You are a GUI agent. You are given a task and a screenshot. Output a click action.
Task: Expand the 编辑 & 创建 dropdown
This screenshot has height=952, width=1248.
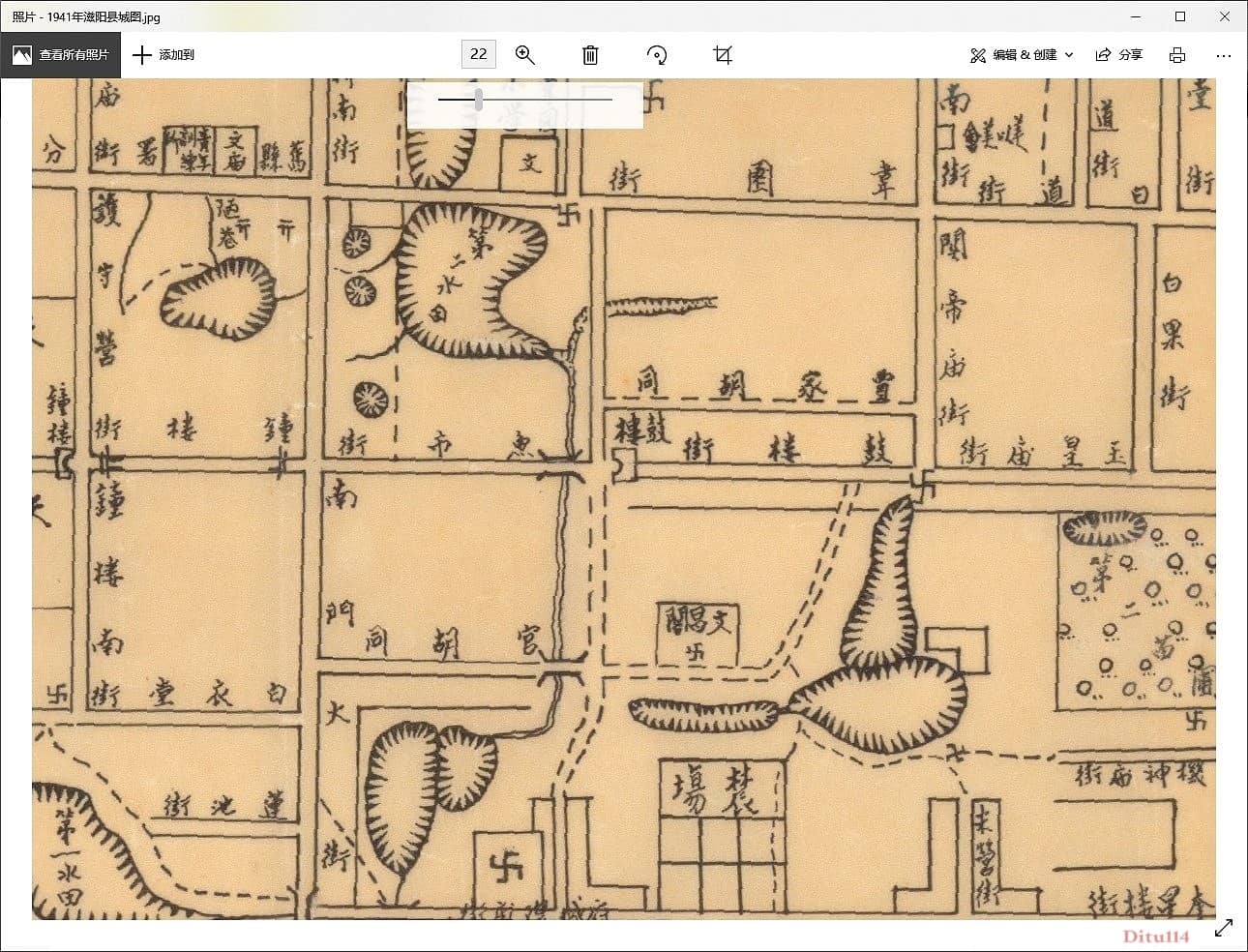coord(1022,55)
